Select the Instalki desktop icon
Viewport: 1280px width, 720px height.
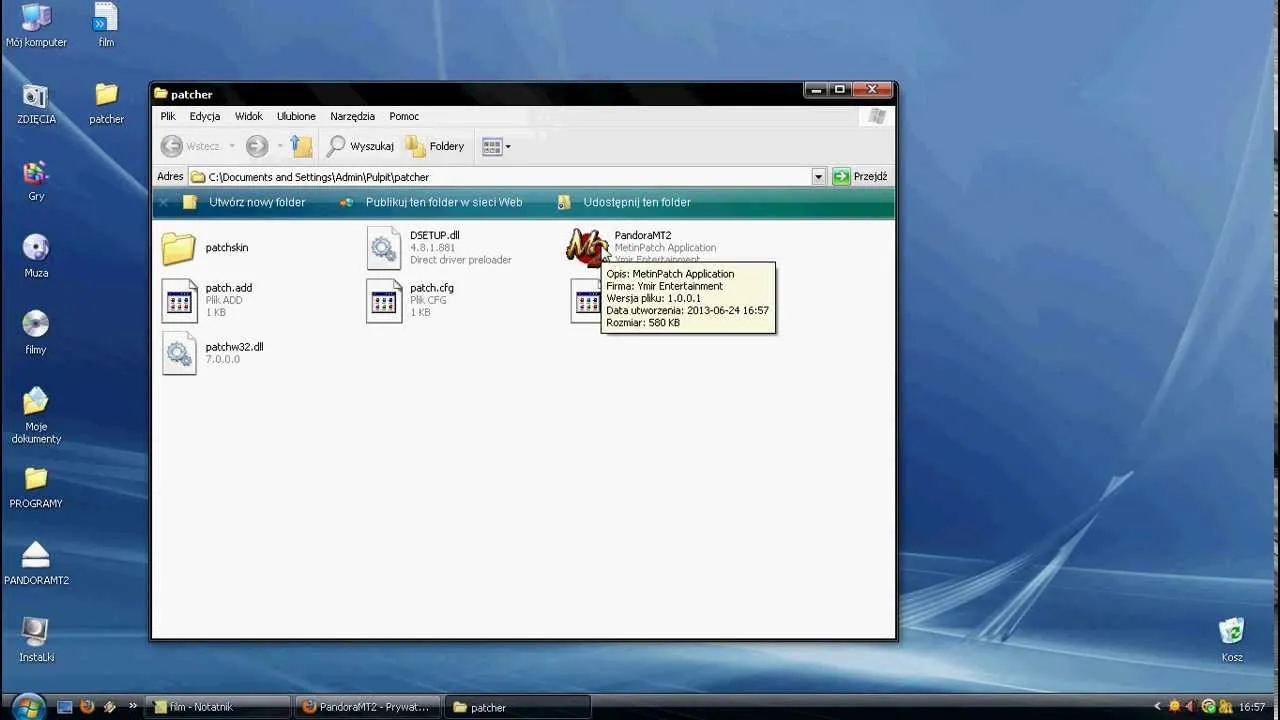click(36, 640)
